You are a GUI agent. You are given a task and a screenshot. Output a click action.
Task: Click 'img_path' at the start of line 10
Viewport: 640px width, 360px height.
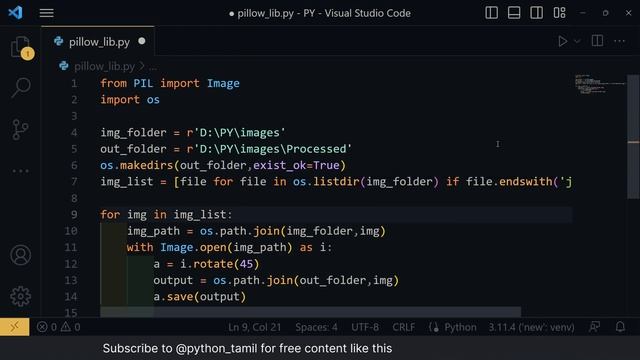(x=153, y=231)
